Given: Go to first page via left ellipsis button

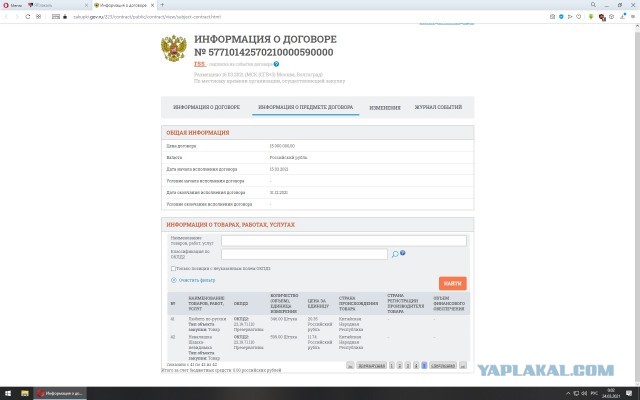Looking at the screenshot, I should [x=350, y=366].
